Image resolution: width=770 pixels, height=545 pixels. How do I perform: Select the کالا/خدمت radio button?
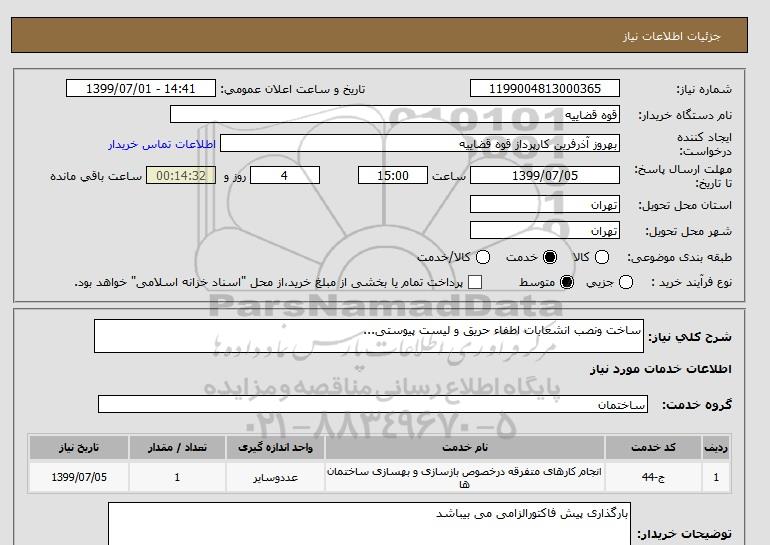point(483,257)
